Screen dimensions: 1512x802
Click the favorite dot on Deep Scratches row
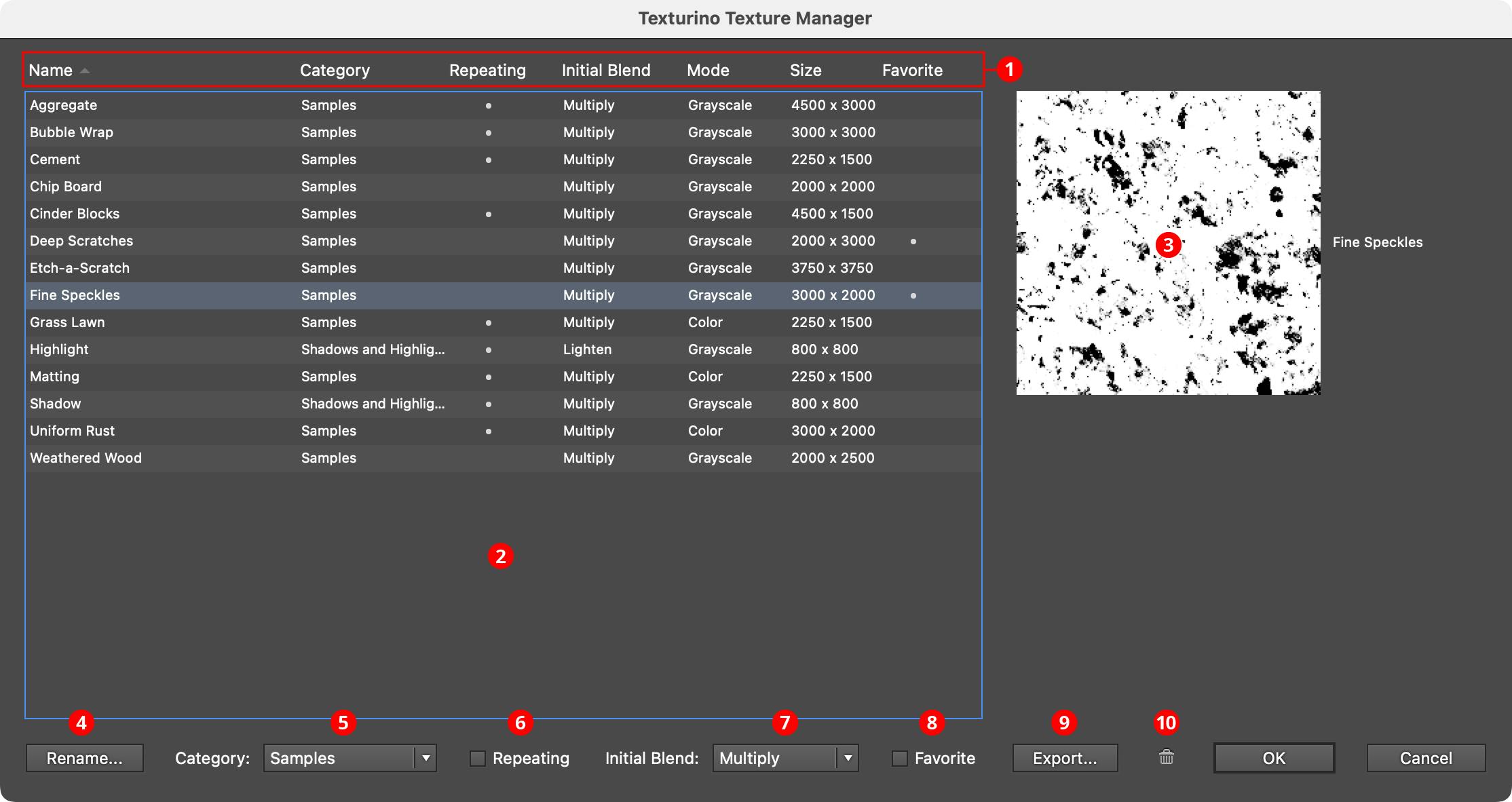(x=914, y=241)
